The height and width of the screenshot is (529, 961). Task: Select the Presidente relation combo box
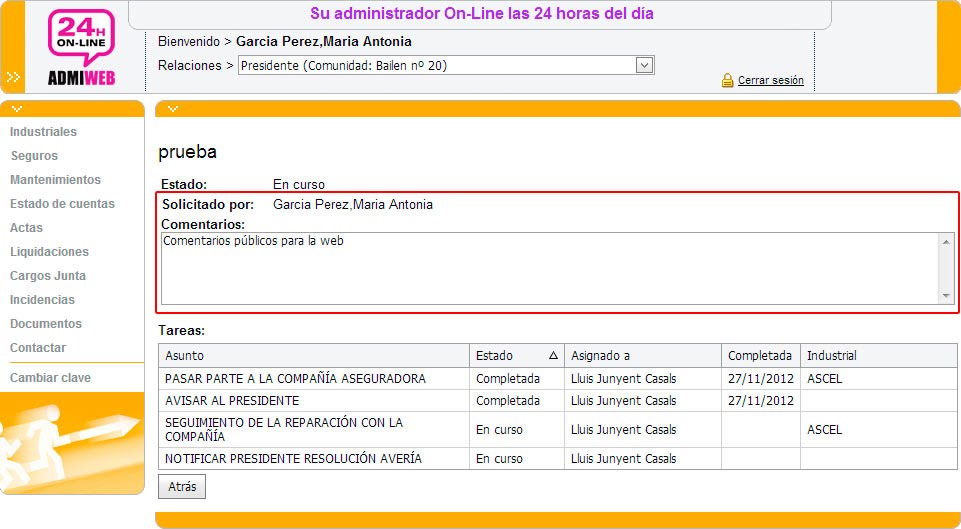tap(446, 65)
